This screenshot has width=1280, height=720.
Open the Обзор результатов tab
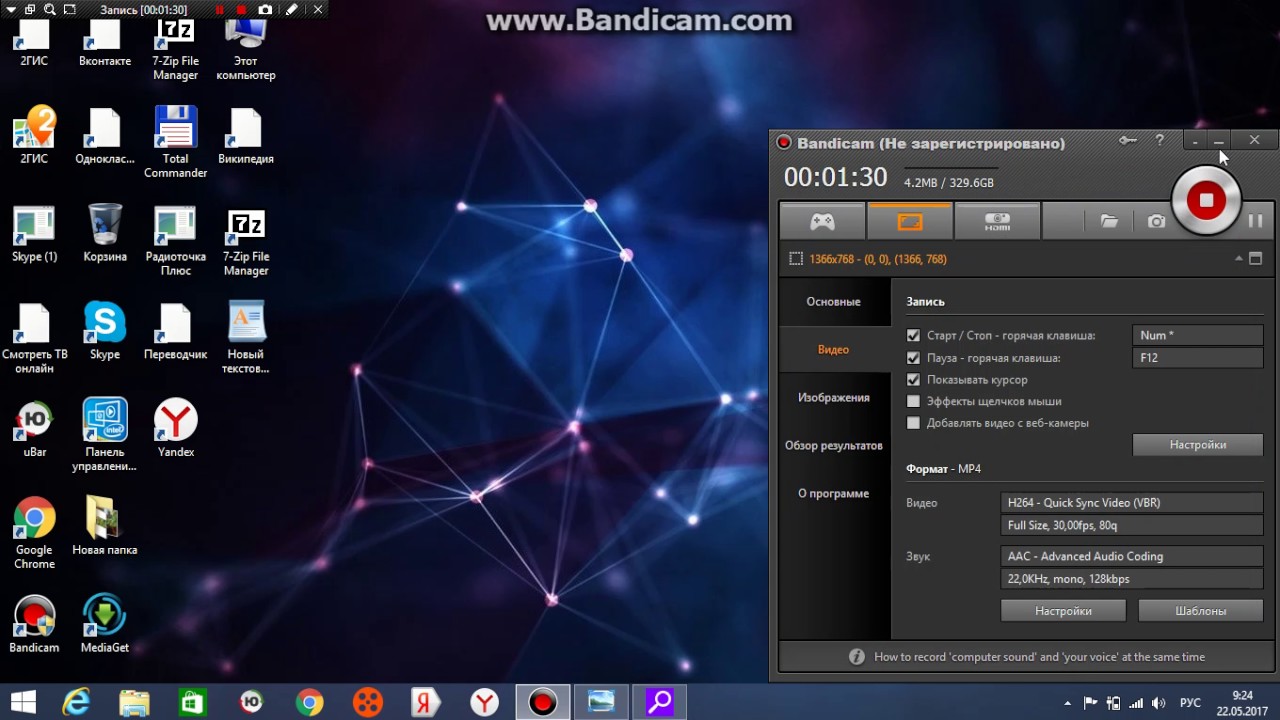click(x=834, y=446)
